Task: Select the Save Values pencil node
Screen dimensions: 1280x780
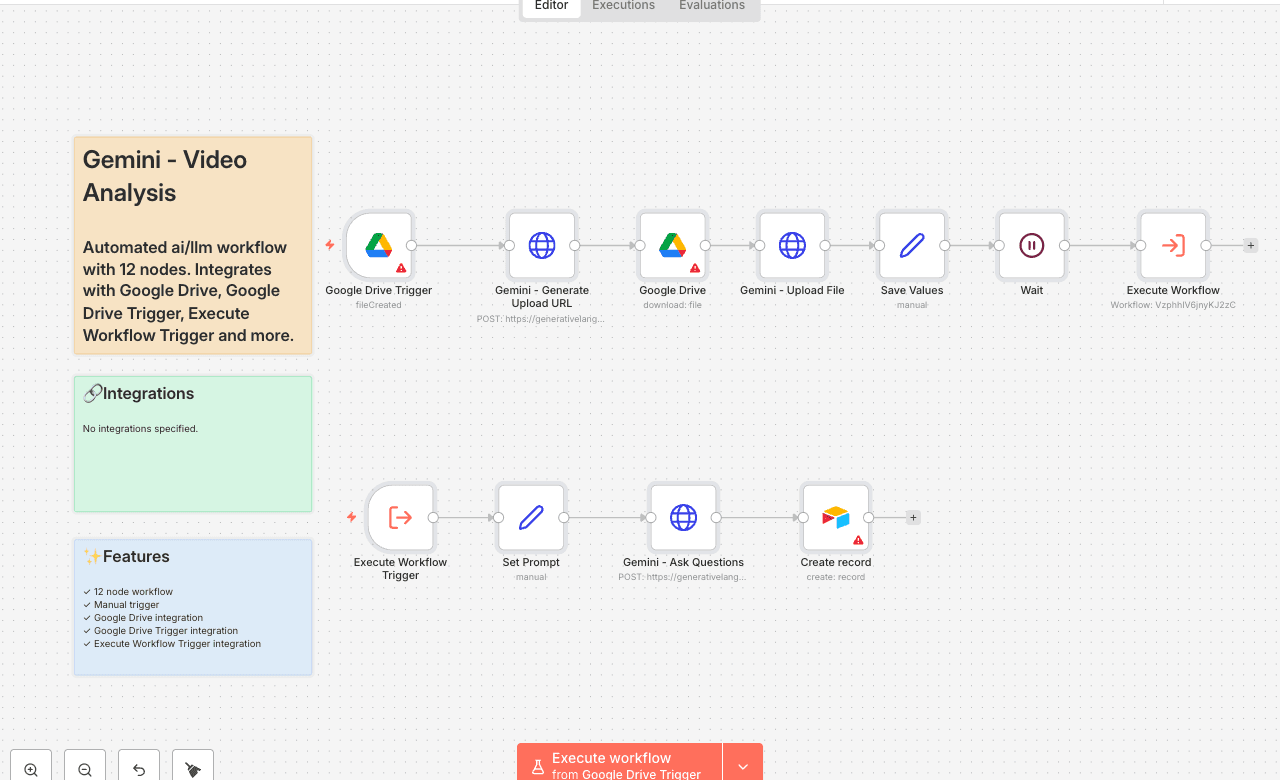Action: click(912, 245)
